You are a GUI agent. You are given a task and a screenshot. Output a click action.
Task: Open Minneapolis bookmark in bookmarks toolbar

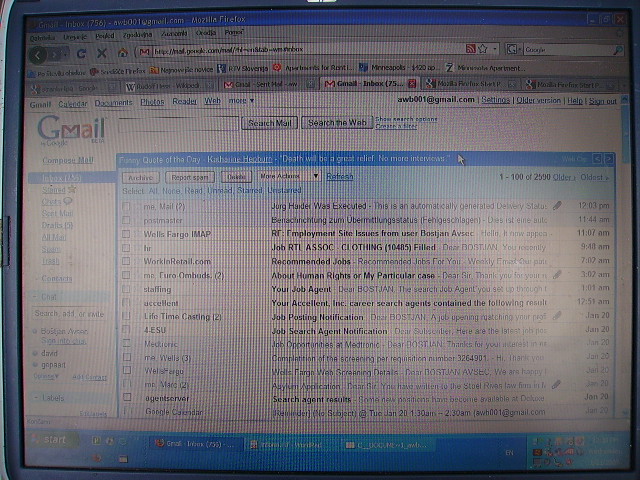398,67
